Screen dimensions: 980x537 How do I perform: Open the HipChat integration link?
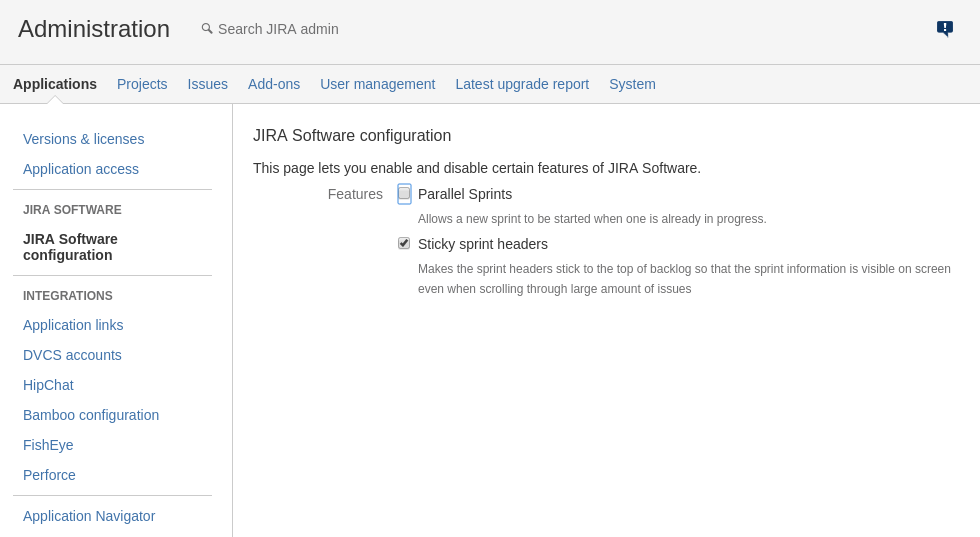pyautogui.click(x=48, y=385)
